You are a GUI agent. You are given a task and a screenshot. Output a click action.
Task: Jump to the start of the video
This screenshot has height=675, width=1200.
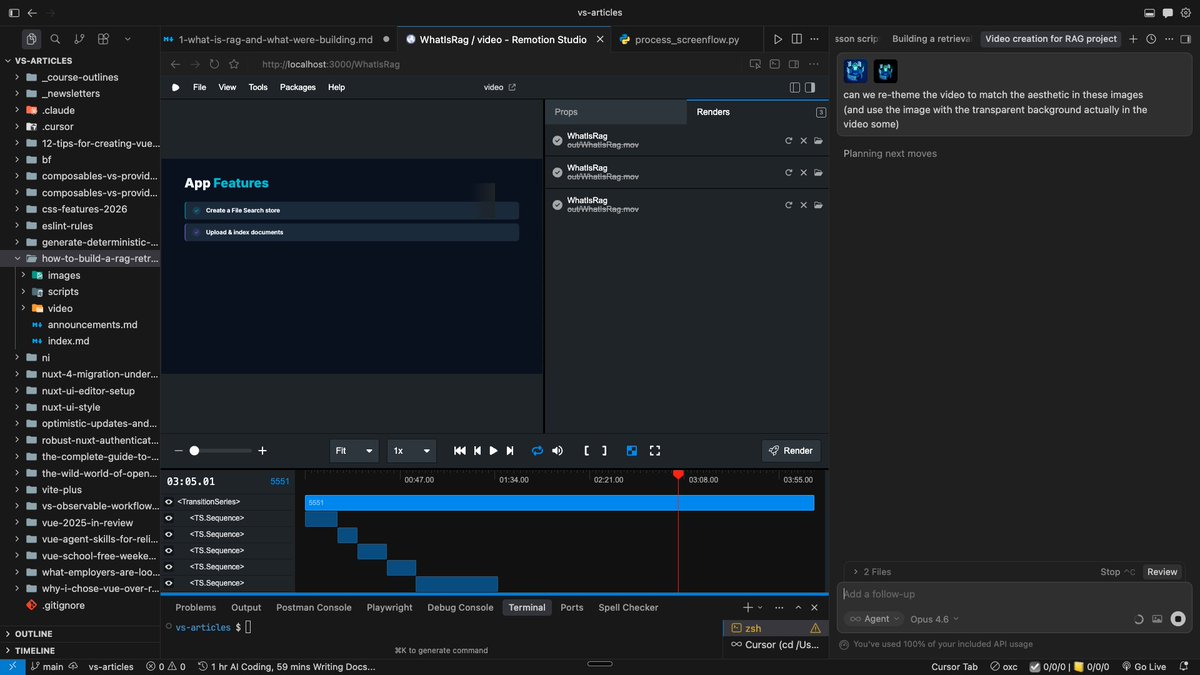coord(460,451)
